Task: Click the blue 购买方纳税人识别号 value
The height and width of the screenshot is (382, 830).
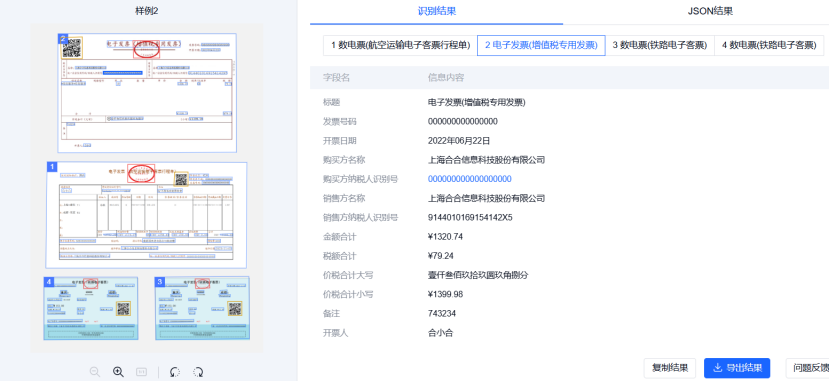Action: point(470,179)
